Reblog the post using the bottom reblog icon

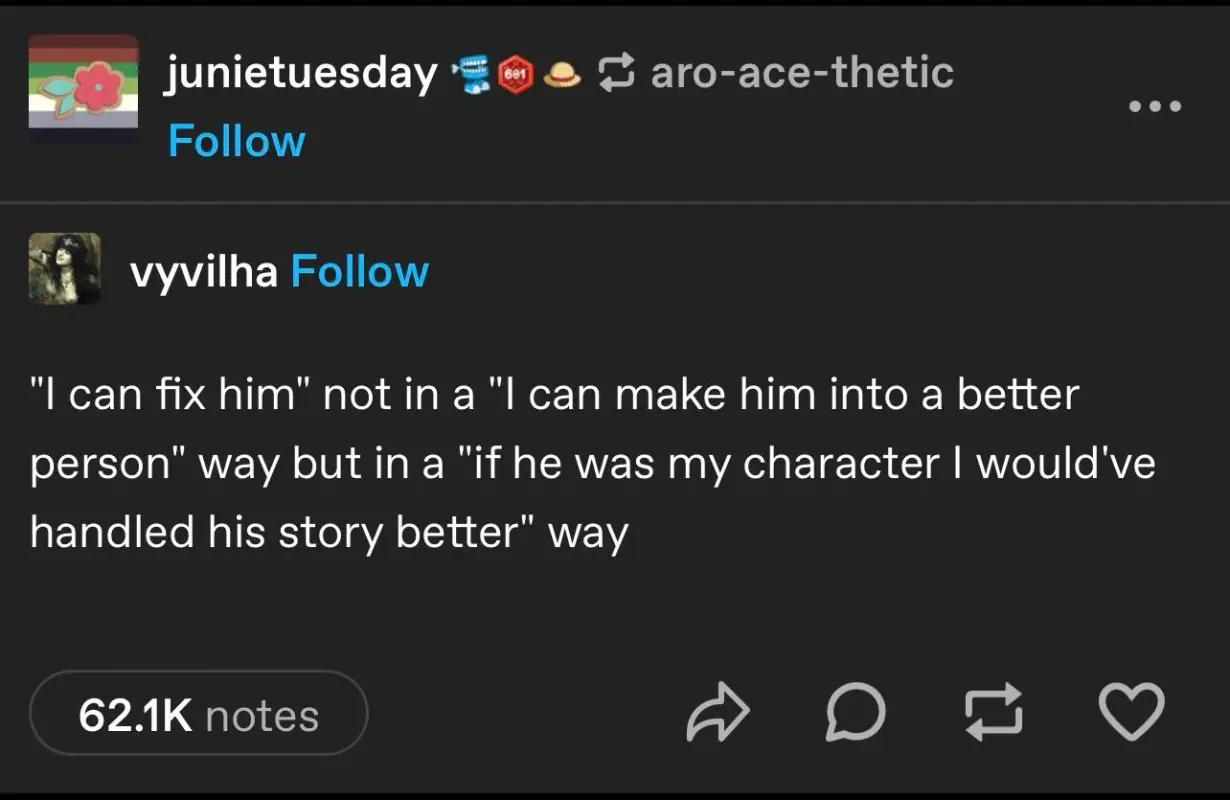click(993, 712)
